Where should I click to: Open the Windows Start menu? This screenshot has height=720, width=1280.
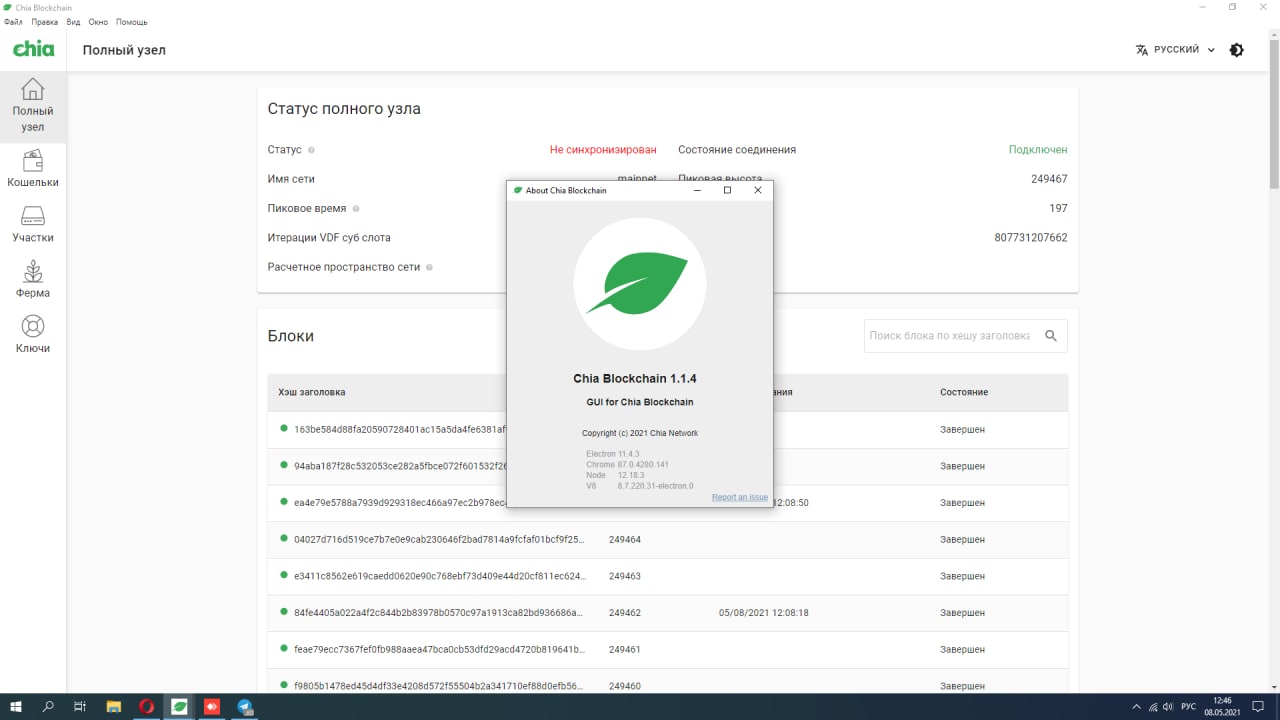click(x=16, y=707)
